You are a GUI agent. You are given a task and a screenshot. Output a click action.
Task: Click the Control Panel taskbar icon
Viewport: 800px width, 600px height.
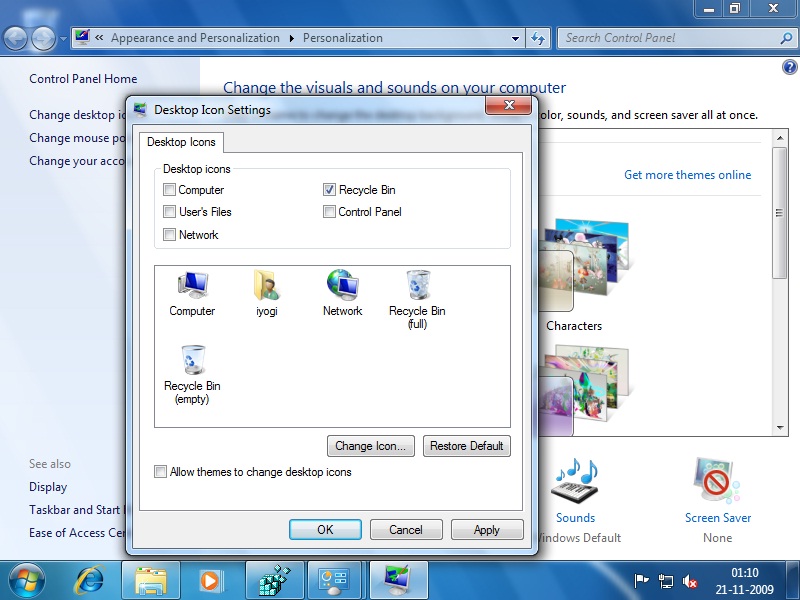pyautogui.click(x=334, y=581)
